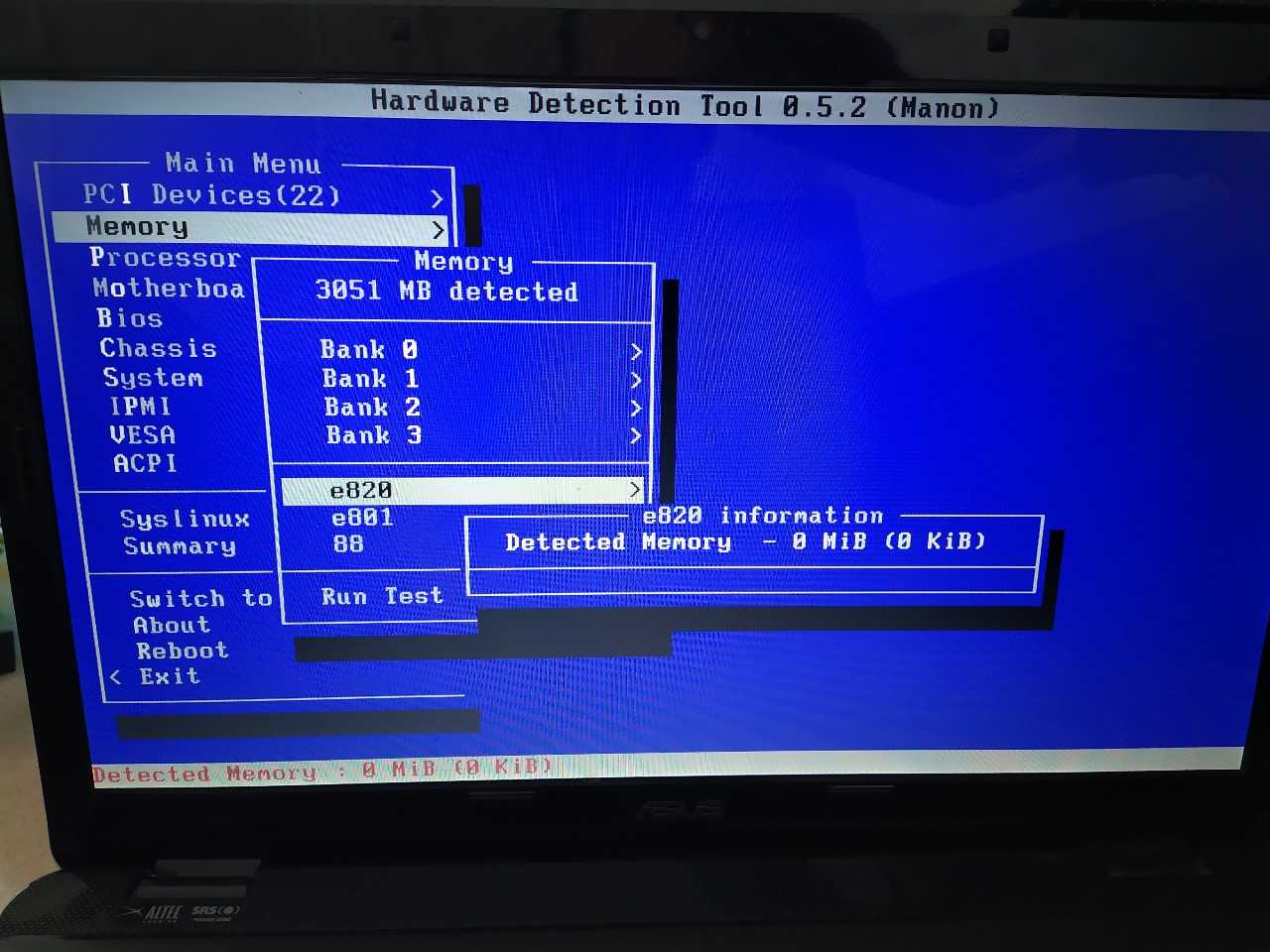Expand the Bank 3 submenu arrow
1270x952 pixels.
(636, 435)
